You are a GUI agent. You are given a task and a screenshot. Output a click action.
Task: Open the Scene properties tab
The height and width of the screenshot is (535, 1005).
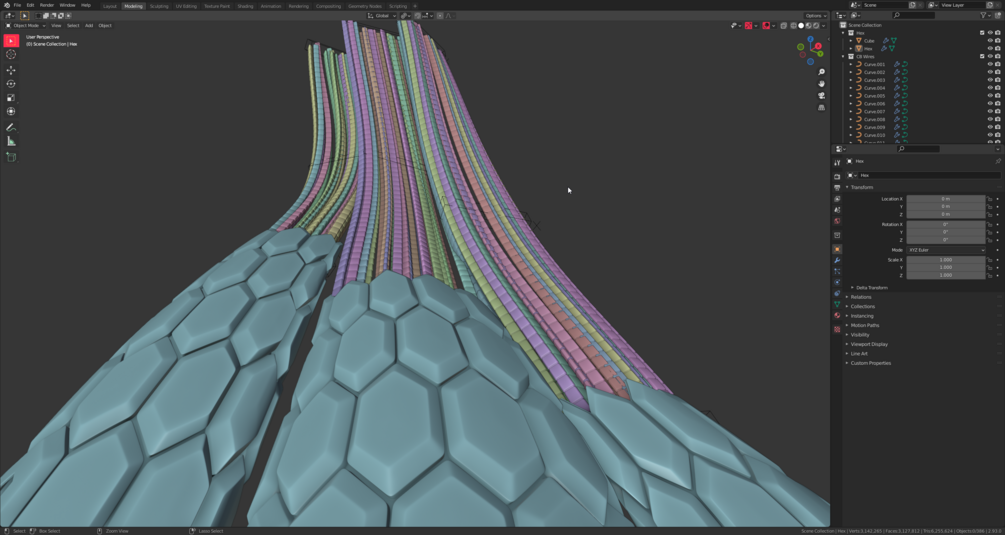(x=837, y=210)
